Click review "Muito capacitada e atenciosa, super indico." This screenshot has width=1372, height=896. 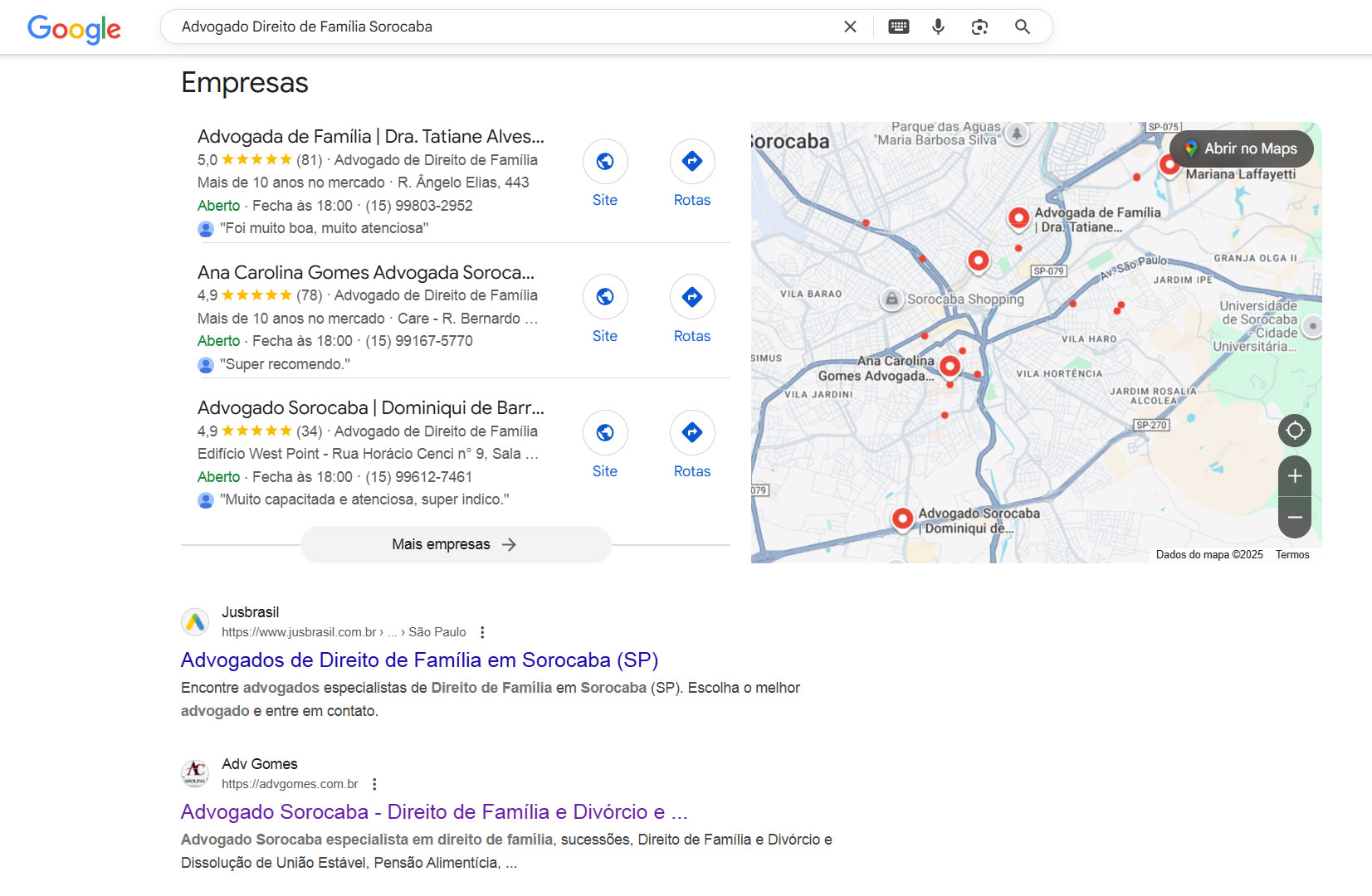[x=364, y=499]
